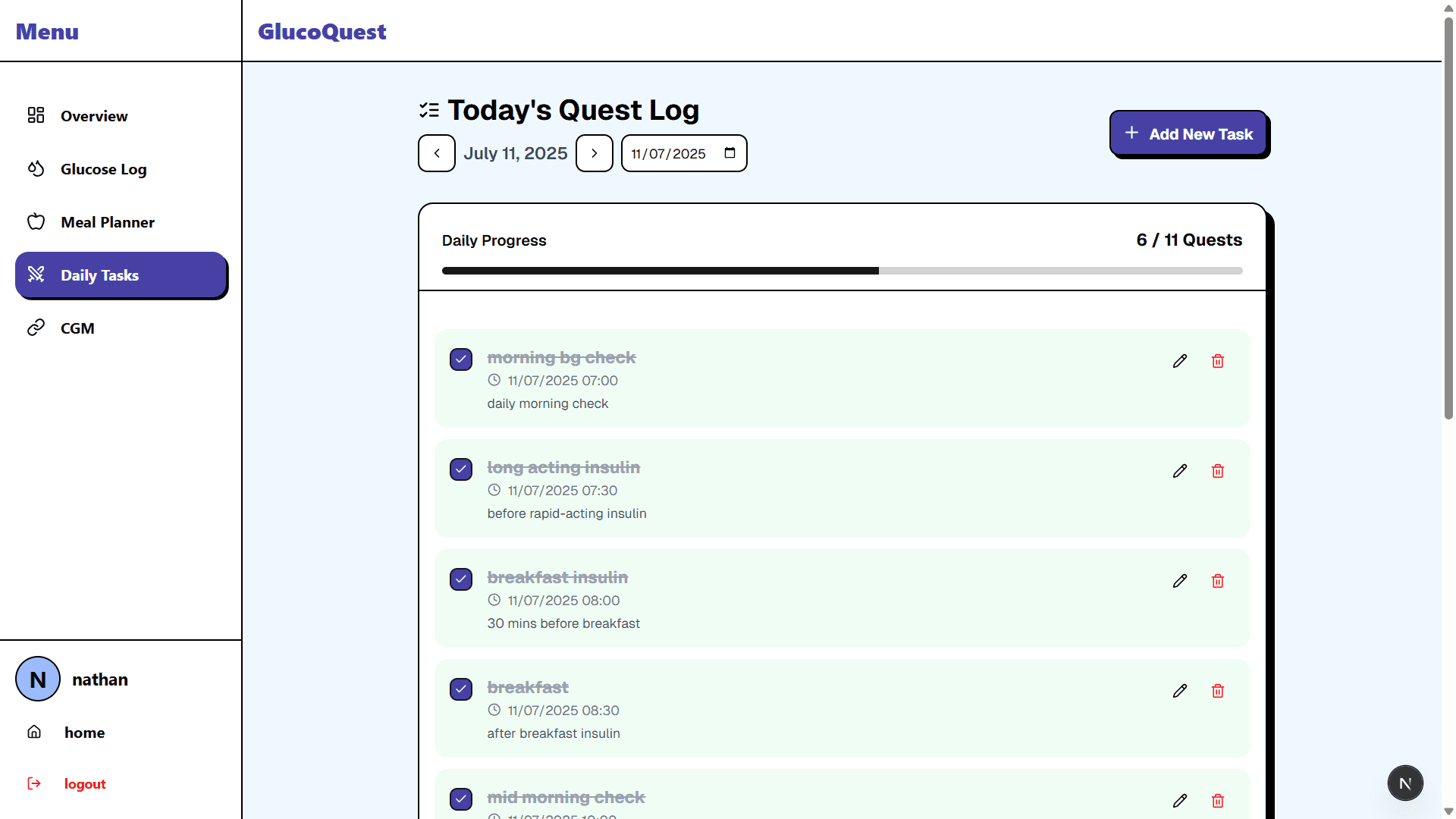1456x819 pixels.
Task: Select the Overview grid icon in sidebar
Action: point(35,115)
